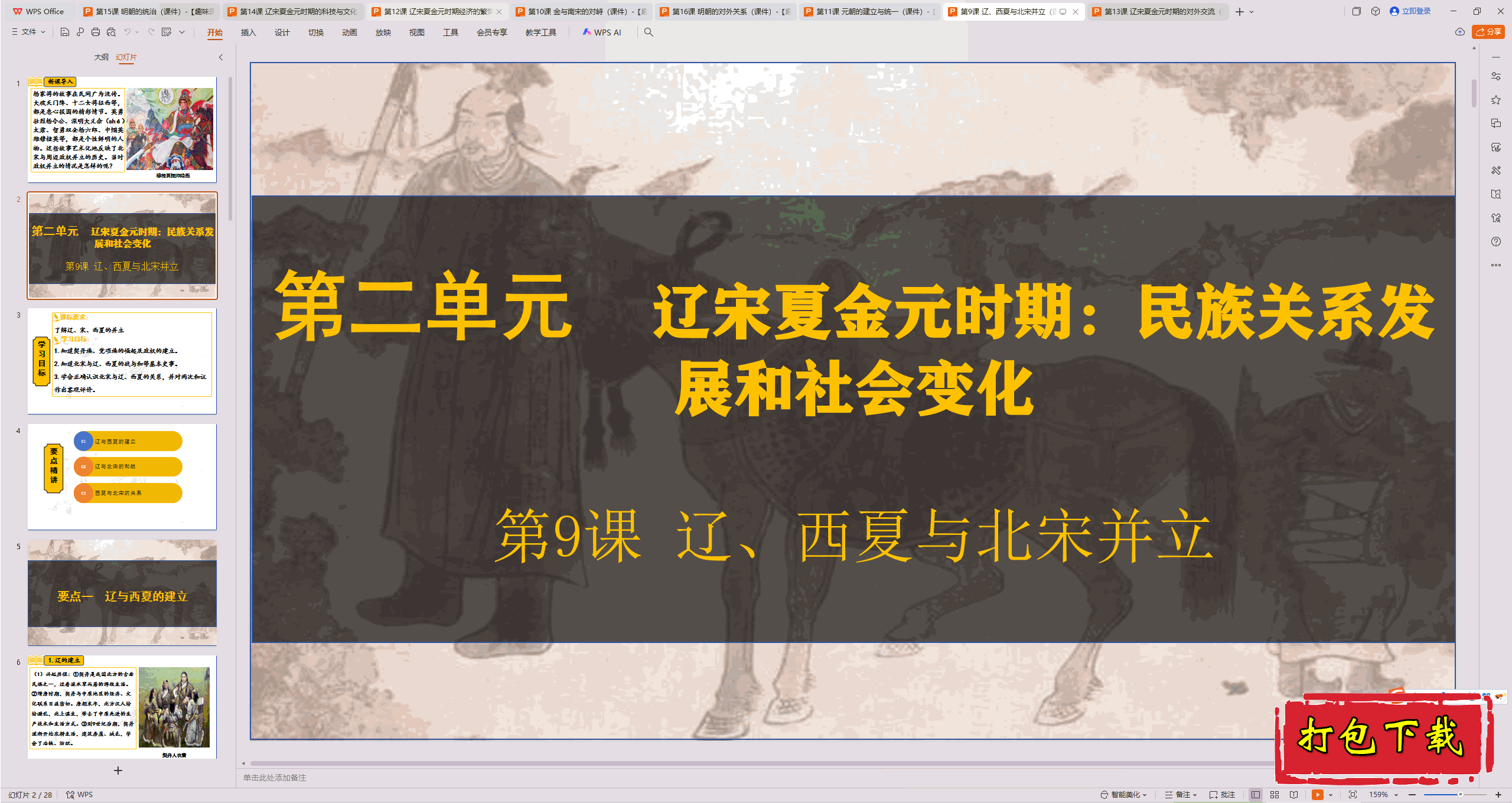Click the orange 分享 share button
Image resolution: width=1512 pixels, height=803 pixels.
point(1488,32)
